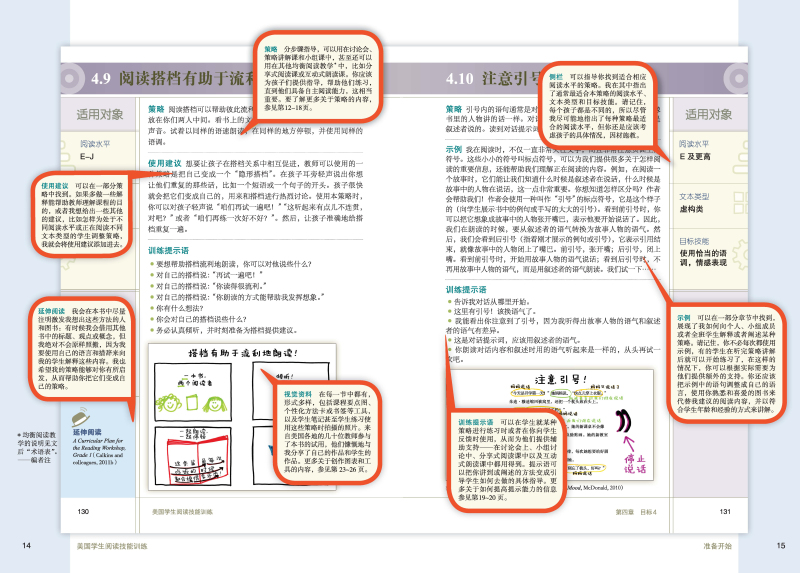This screenshot has width=800, height=573.
Task: Click the orange 示例 callout bubble
Action: tap(726, 363)
